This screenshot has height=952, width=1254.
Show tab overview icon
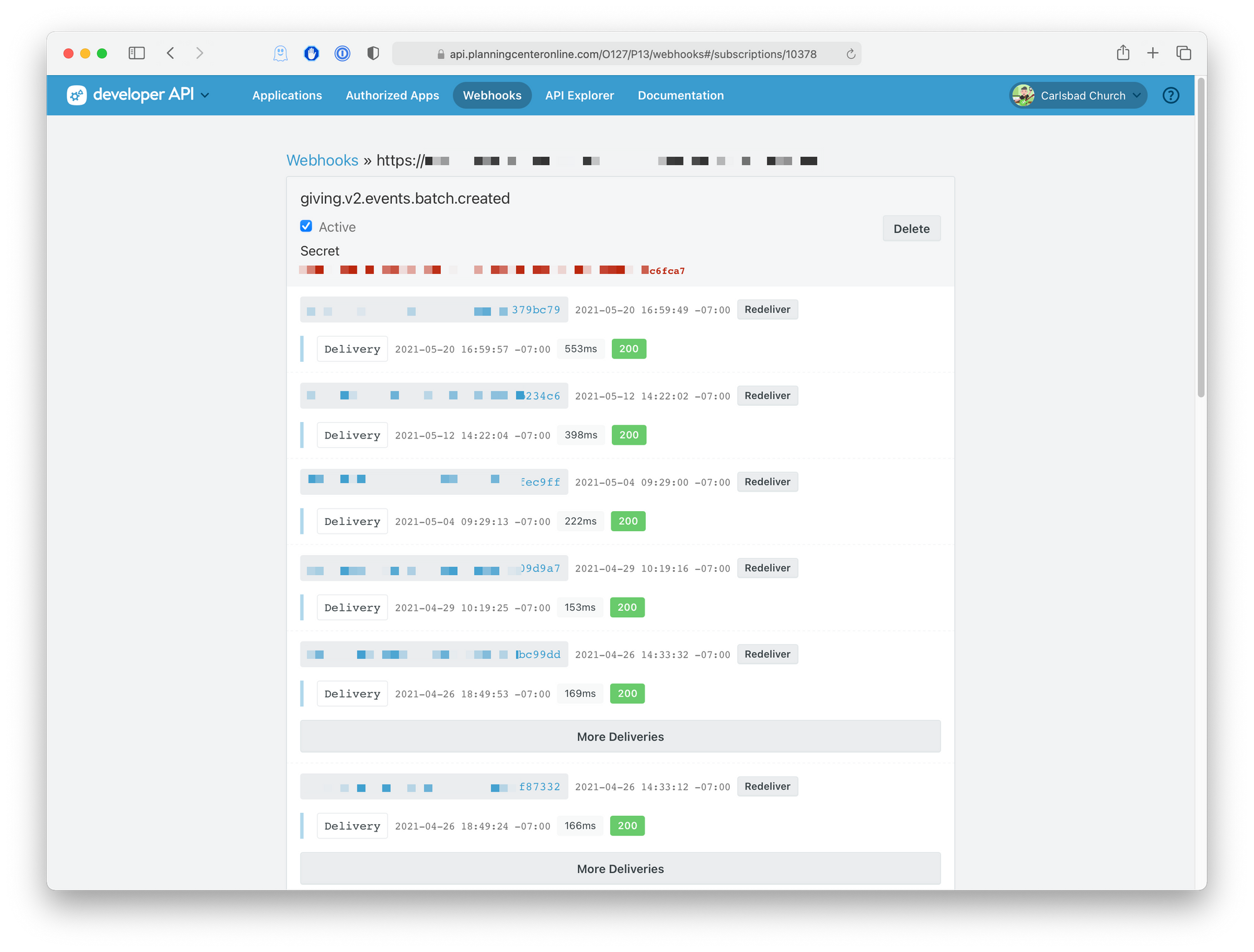[1184, 53]
